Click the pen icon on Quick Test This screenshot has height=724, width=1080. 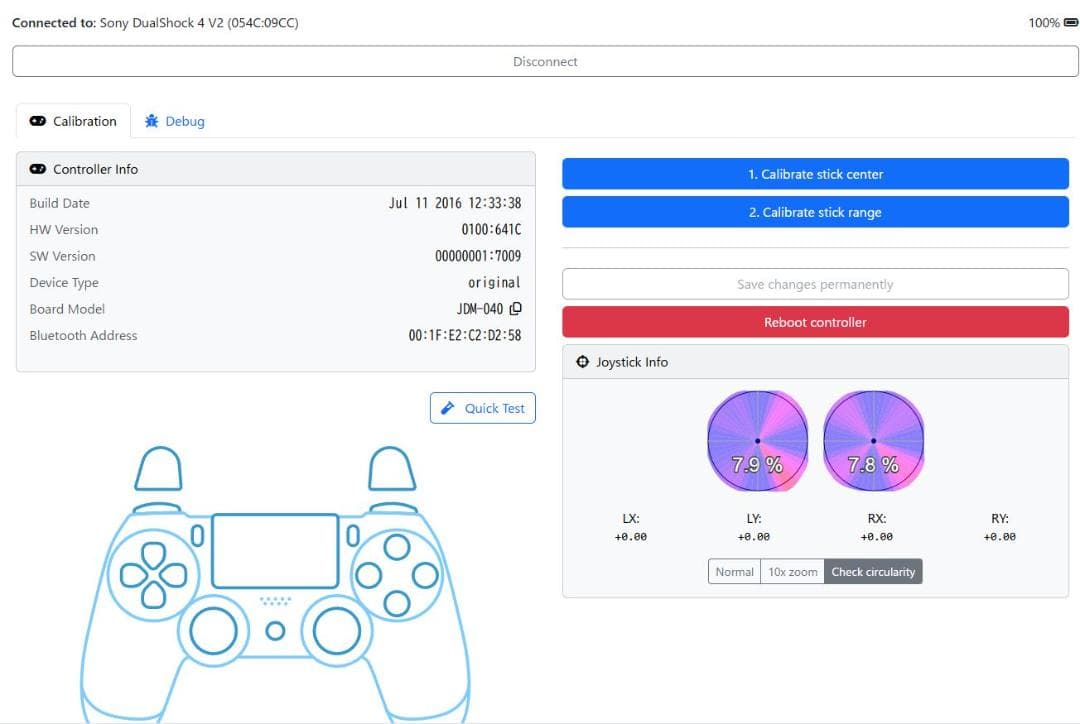(448, 408)
